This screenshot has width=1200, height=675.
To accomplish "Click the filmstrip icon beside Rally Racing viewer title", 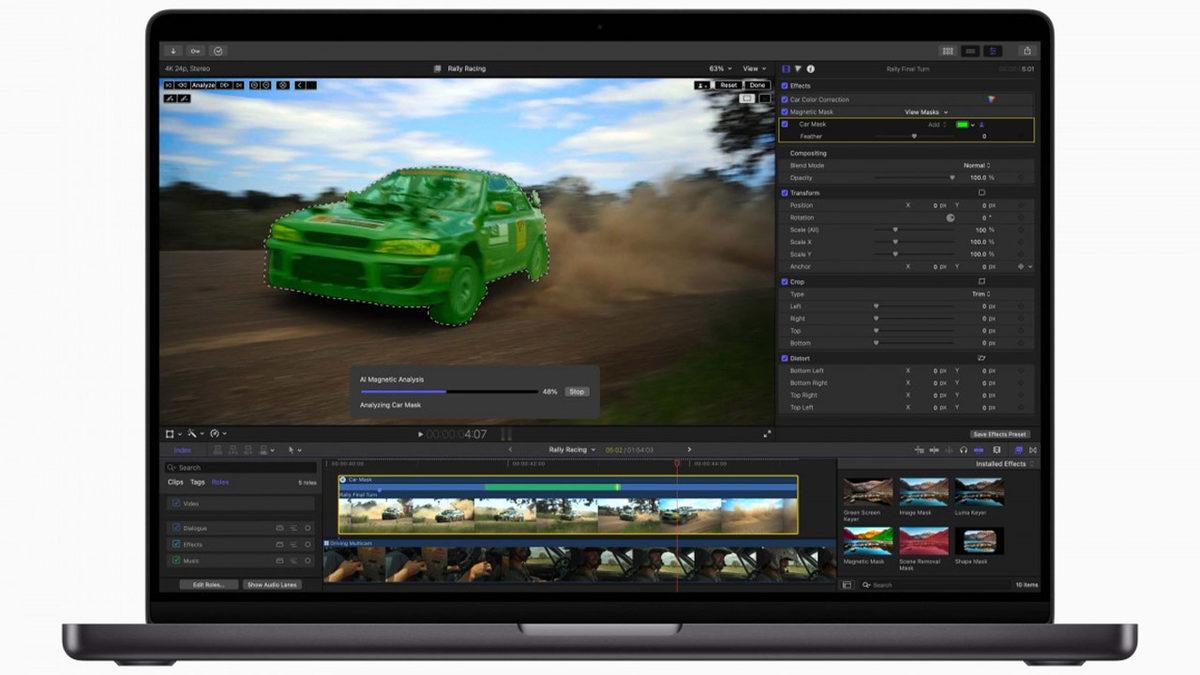I will click(438, 68).
